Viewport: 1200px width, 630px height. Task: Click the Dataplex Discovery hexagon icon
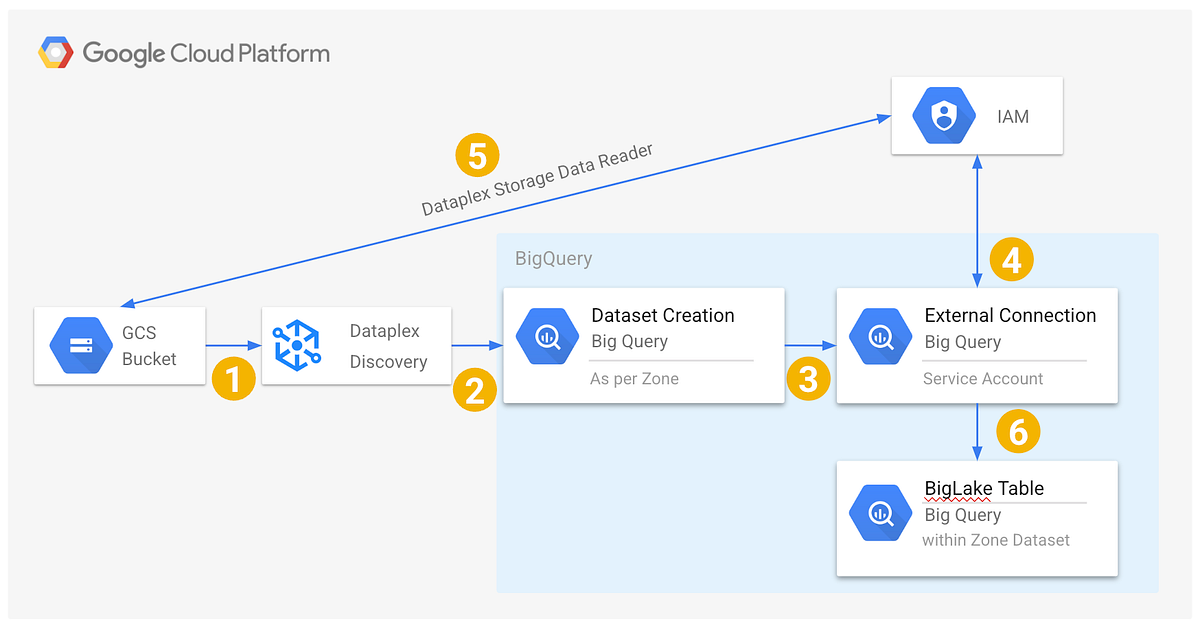tap(296, 346)
